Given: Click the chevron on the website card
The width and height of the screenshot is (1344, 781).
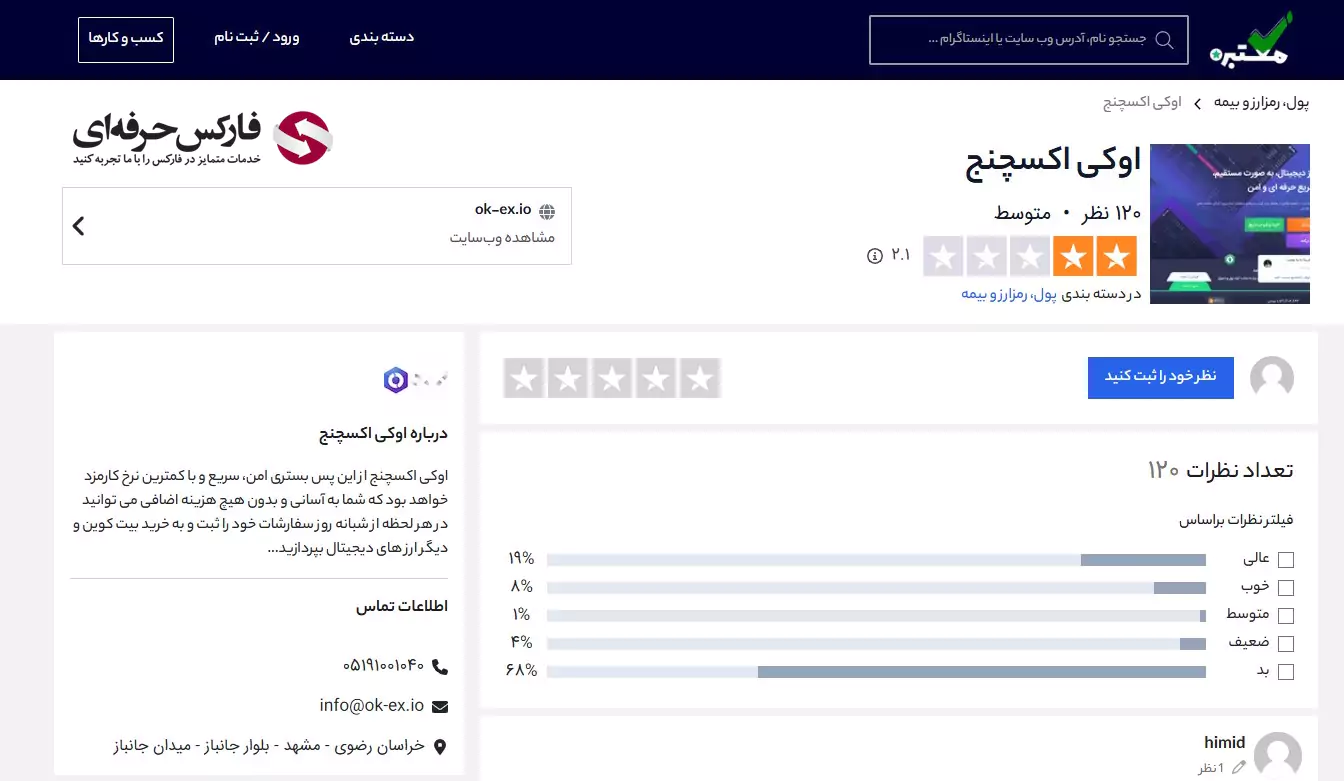Looking at the screenshot, I should pos(79,226).
